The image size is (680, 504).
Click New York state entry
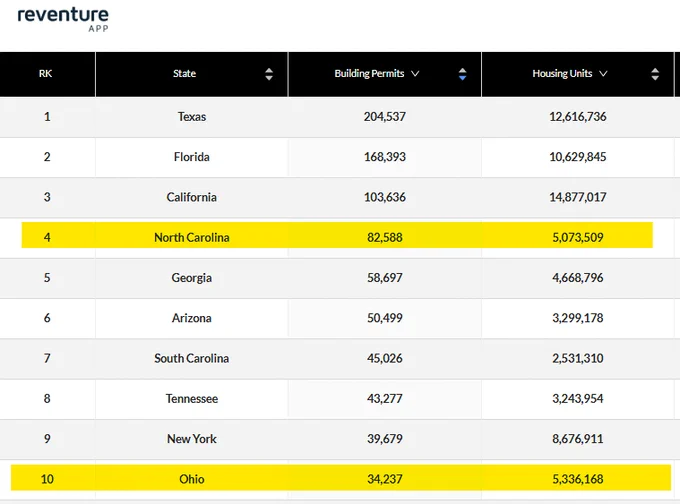(192, 439)
